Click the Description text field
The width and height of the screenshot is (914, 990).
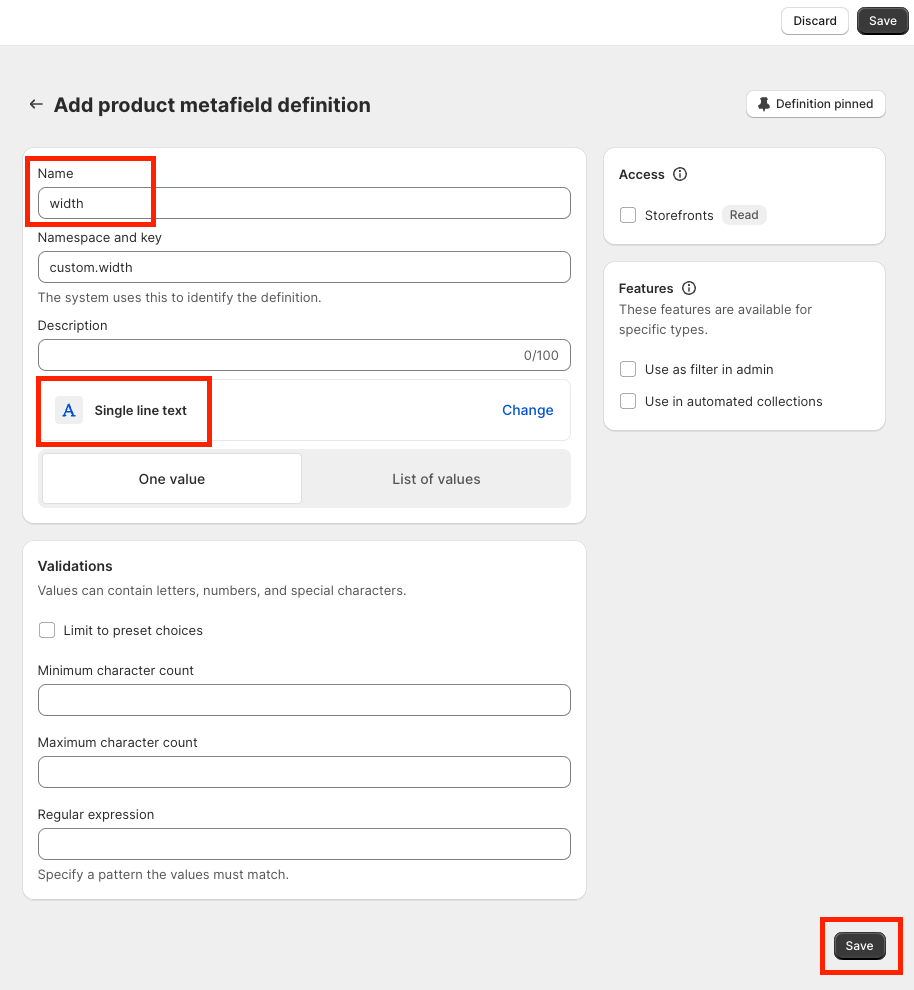point(280,355)
